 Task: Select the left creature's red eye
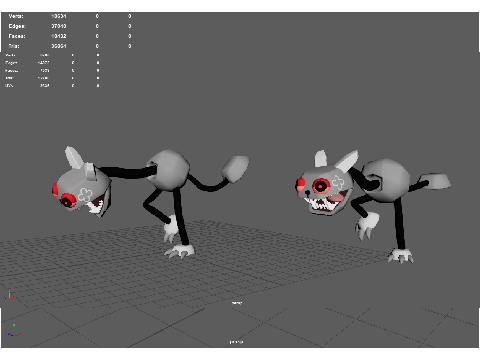[68, 200]
